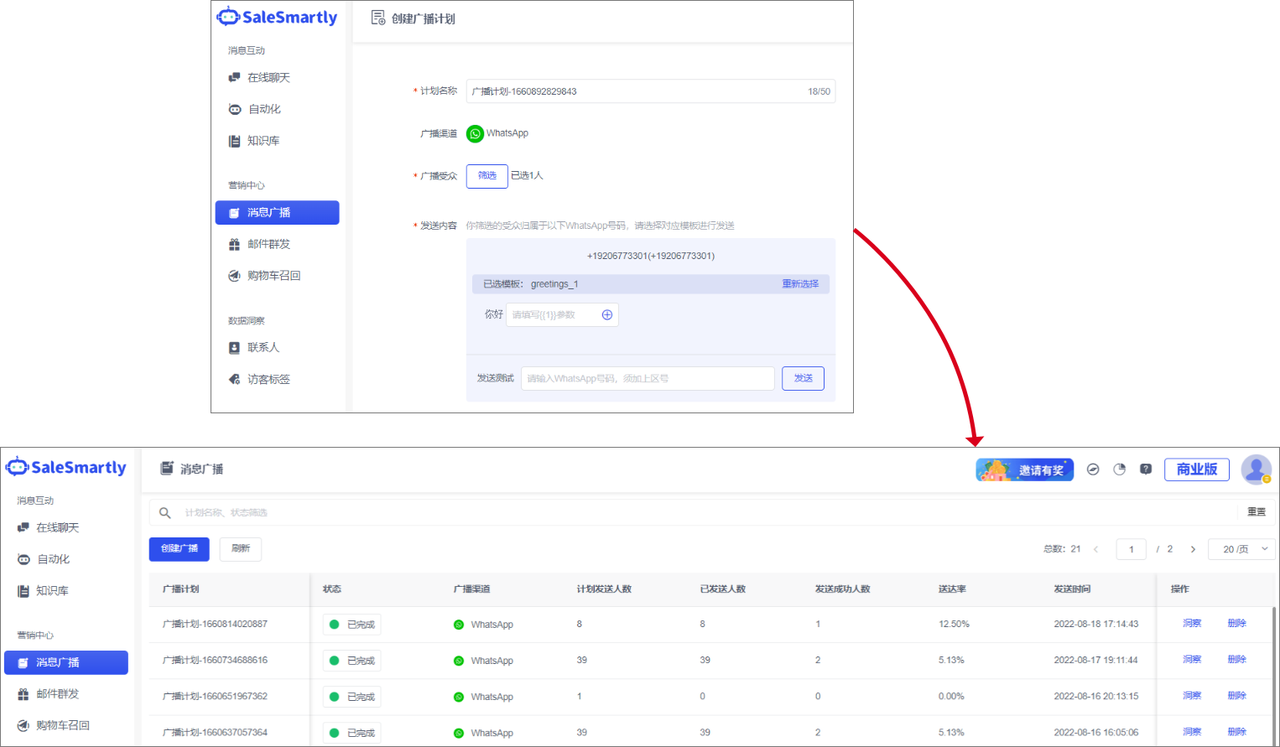
Task: Expand the 20/页 page size dropdown
Action: 1241,549
